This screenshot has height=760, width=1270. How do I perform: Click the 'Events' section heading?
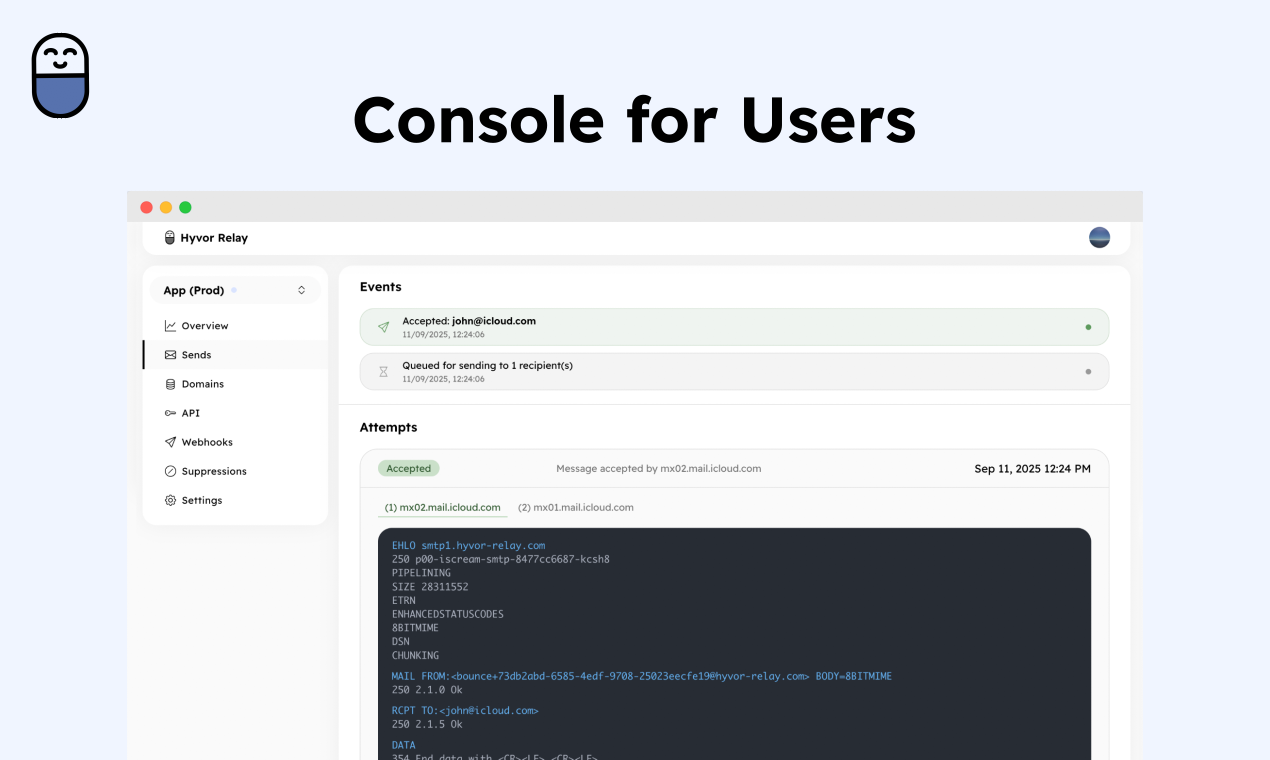tap(381, 287)
